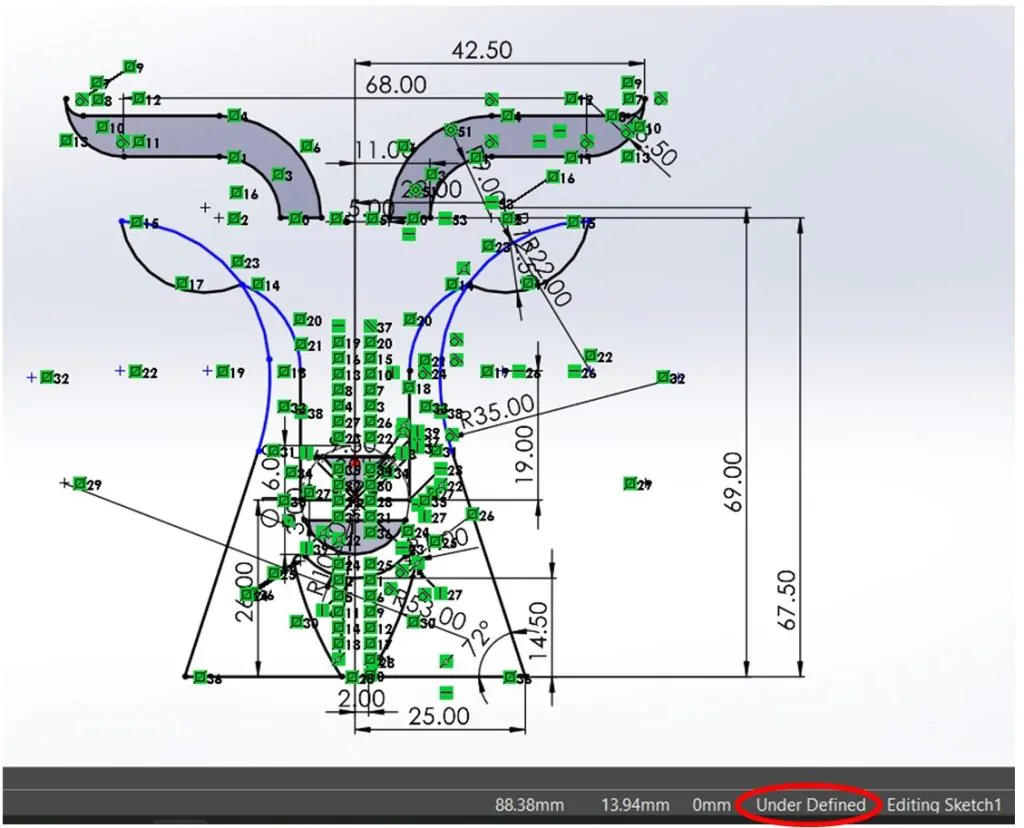Select the 42.50 dimension at the top
The height and width of the screenshot is (828, 1024).
482,50
